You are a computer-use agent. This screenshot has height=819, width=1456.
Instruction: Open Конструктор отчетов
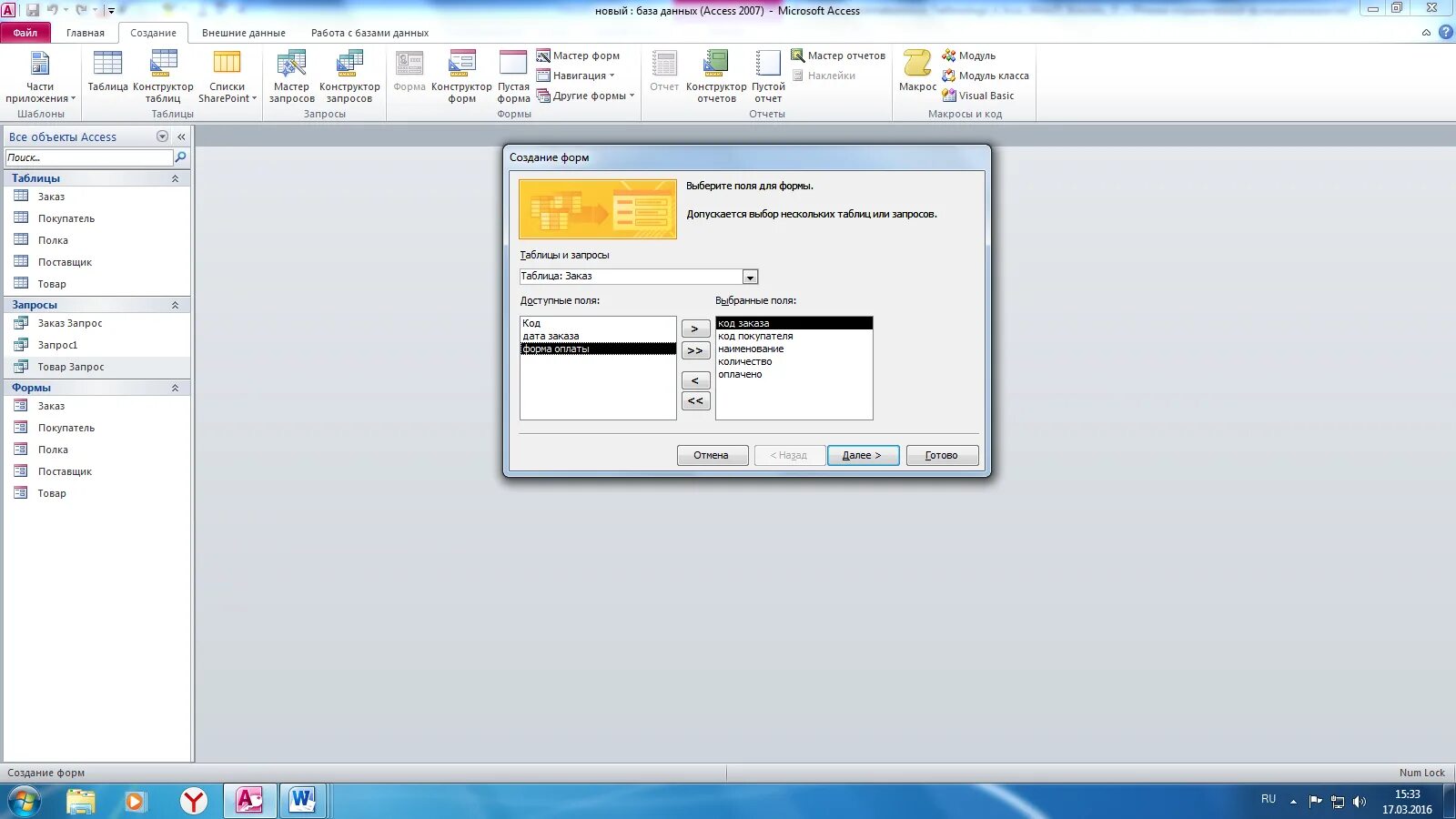(716, 77)
